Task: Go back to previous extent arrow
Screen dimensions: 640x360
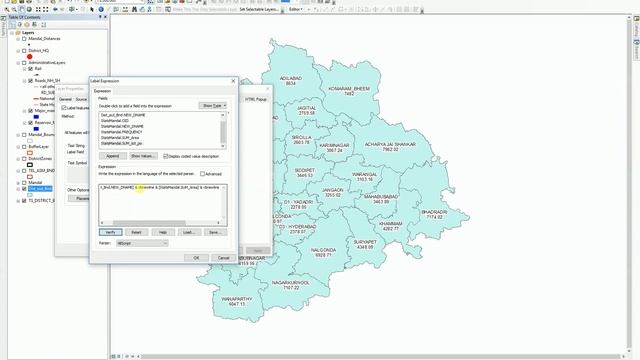Action: [x=55, y=9]
